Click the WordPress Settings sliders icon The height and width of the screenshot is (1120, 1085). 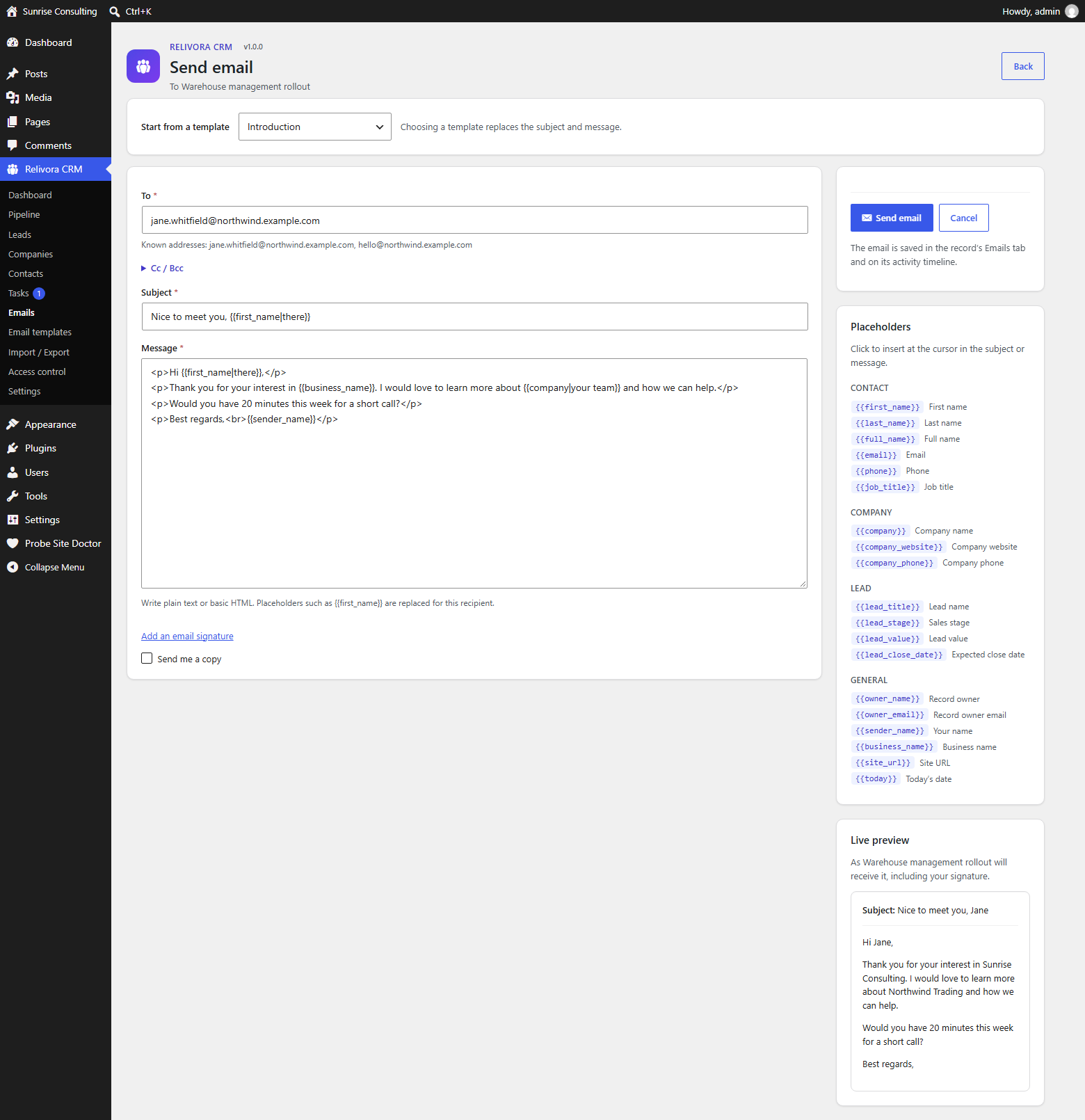13,520
